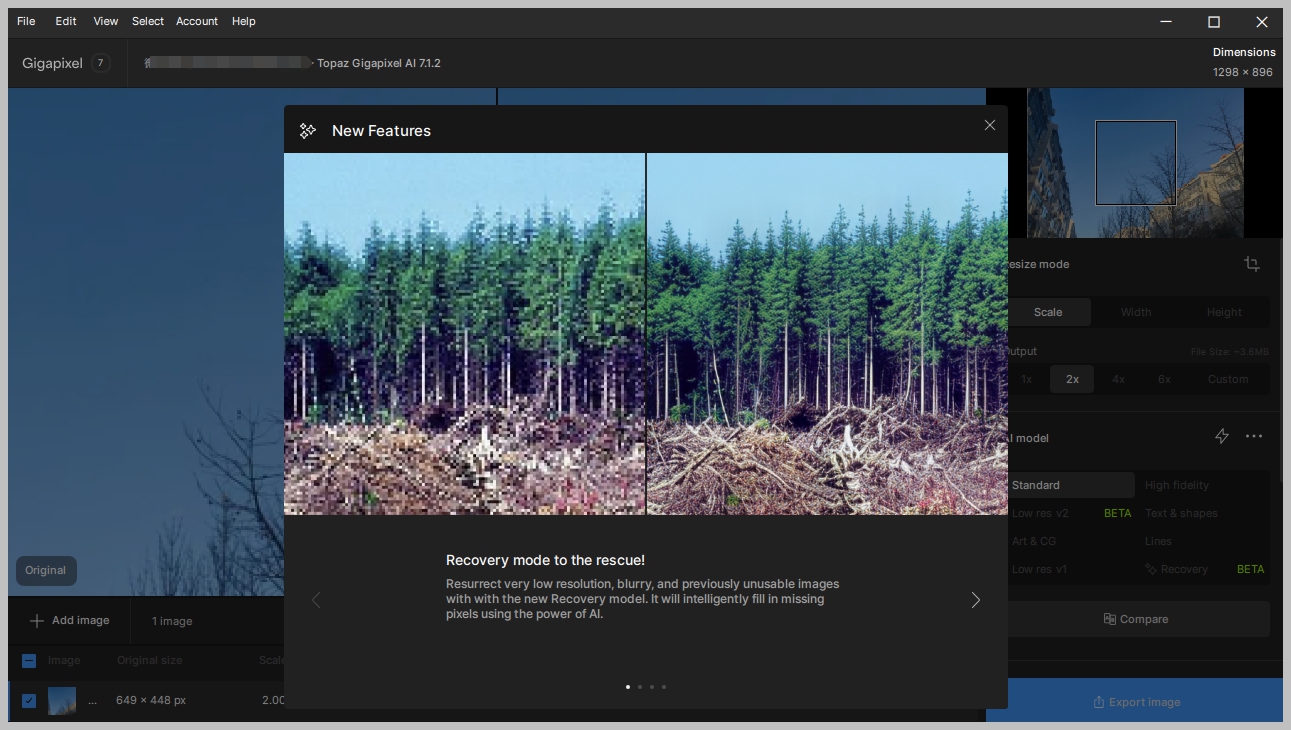Click the lightning bolt auto model icon
The image size is (1291, 730).
[x=1221, y=437]
